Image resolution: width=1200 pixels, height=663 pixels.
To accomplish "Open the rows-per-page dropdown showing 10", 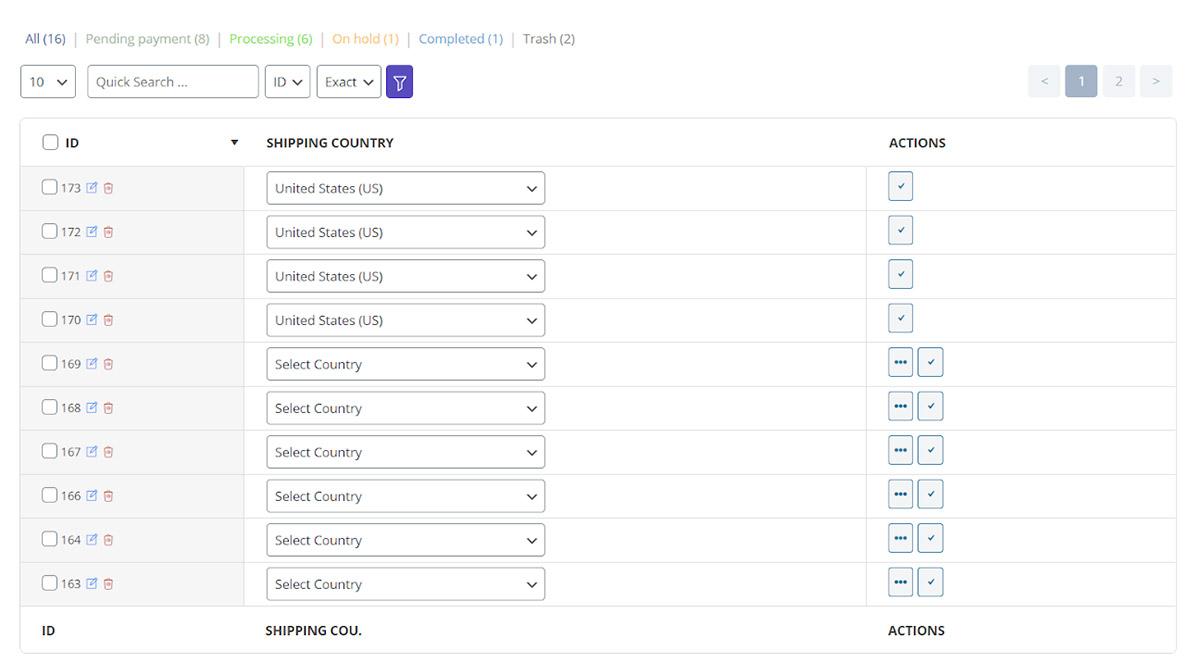I will pyautogui.click(x=48, y=82).
